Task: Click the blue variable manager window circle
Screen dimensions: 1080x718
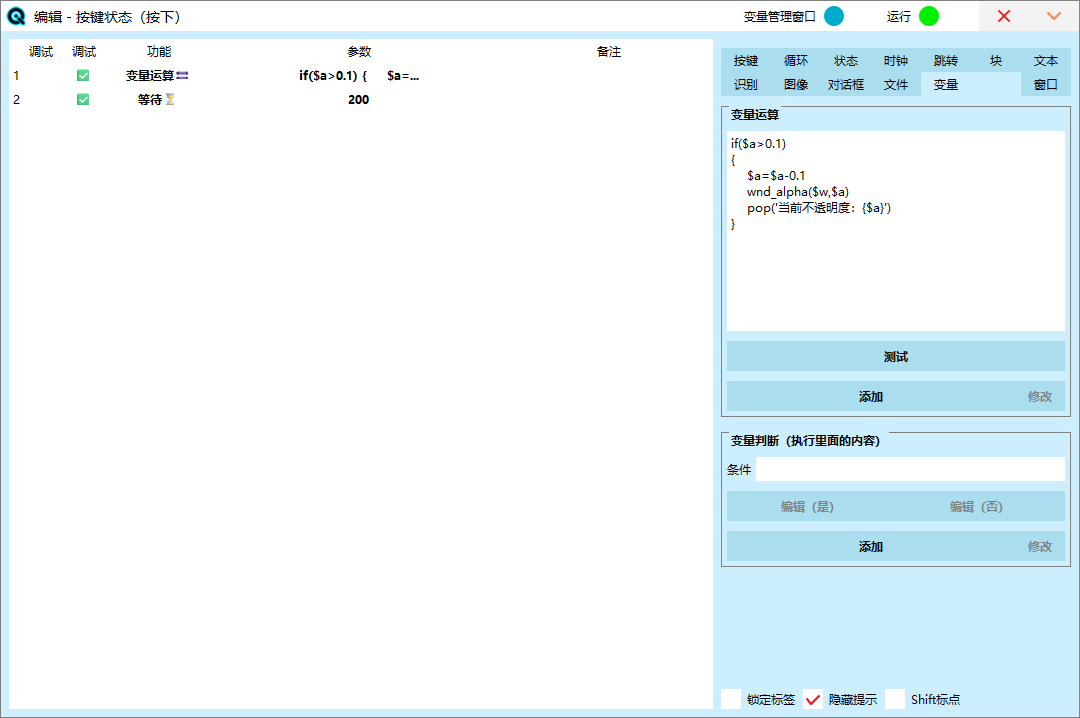Action: point(834,16)
